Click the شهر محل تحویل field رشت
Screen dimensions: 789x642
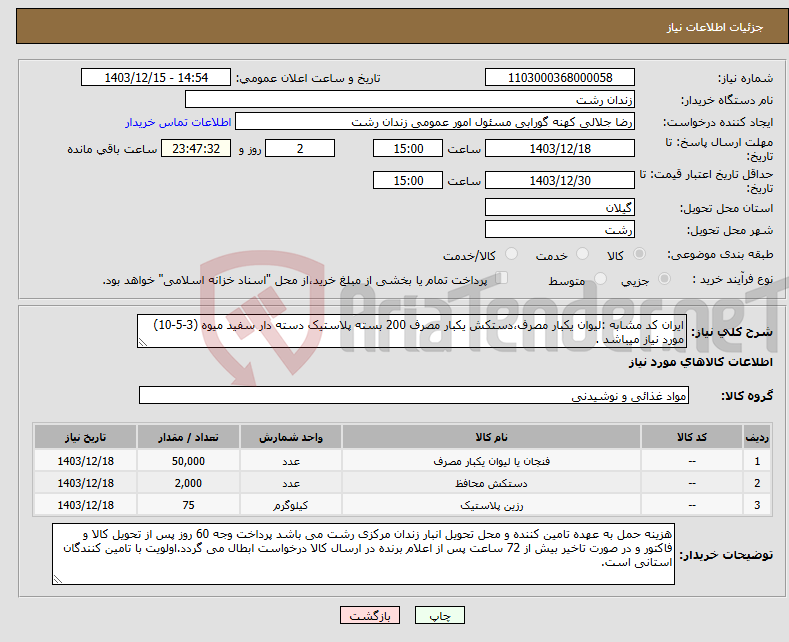point(560,229)
